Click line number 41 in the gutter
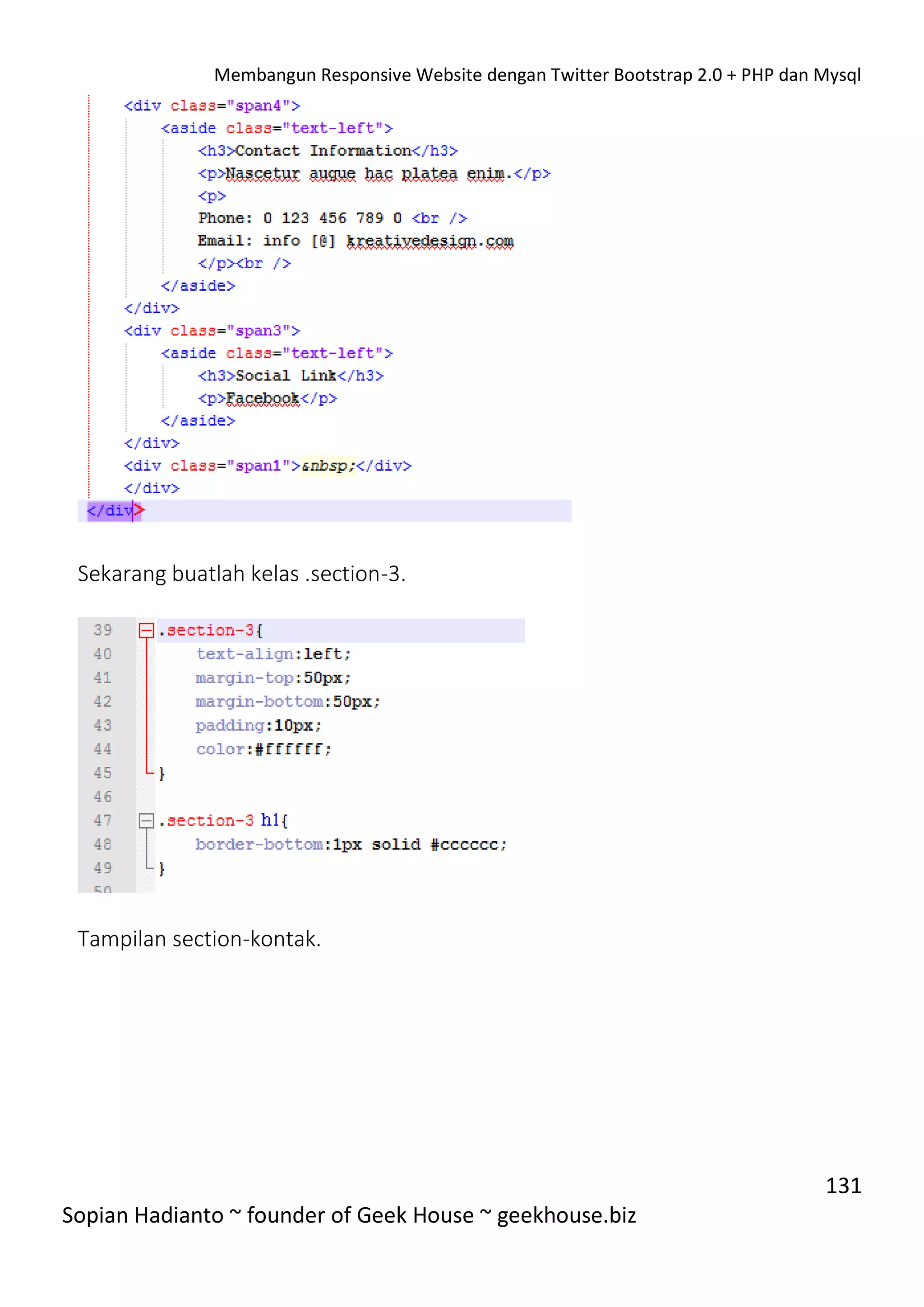This screenshot has height=1307, width=924. click(x=103, y=678)
